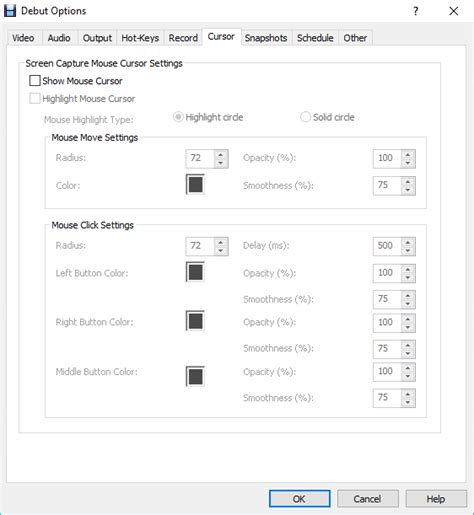Open the Right Button Color swatch
Screen dimensions: 474x515
pos(195,321)
